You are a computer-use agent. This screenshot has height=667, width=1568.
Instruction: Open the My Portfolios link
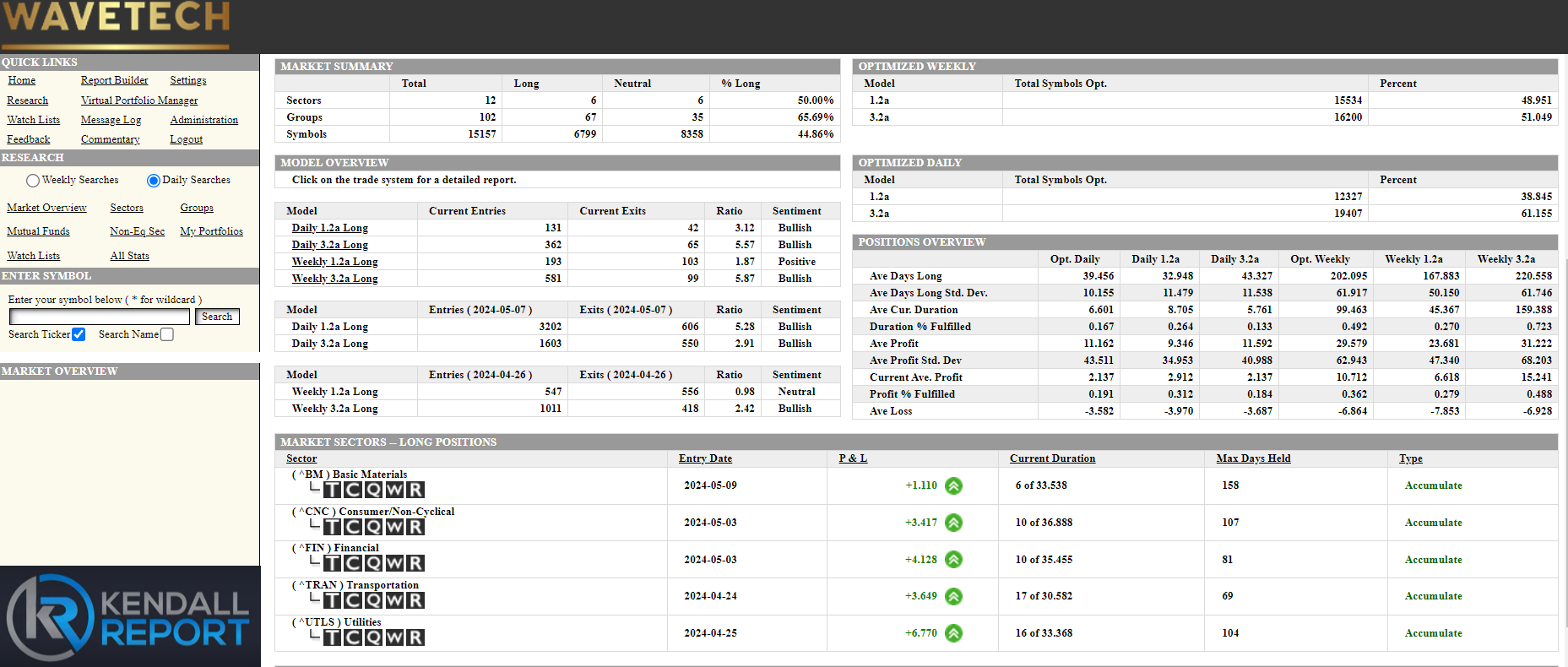[211, 231]
